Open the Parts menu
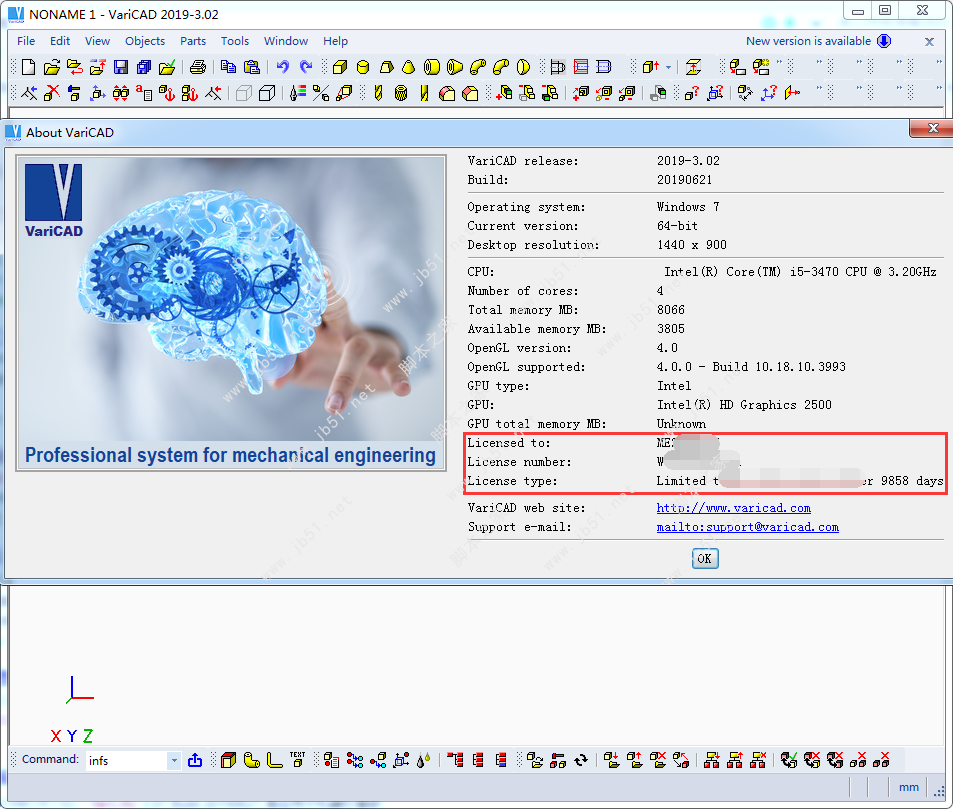The width and height of the screenshot is (953, 809). [193, 41]
